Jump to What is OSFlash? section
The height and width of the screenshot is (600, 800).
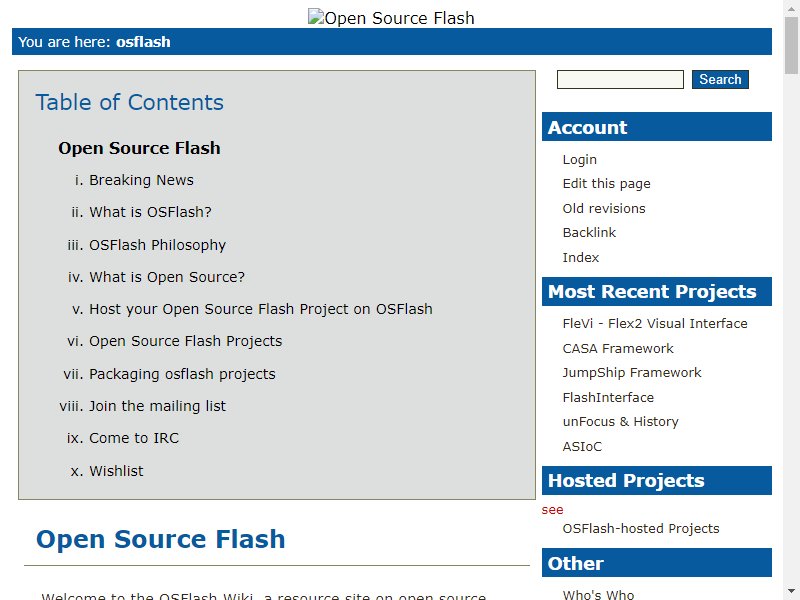tap(150, 213)
